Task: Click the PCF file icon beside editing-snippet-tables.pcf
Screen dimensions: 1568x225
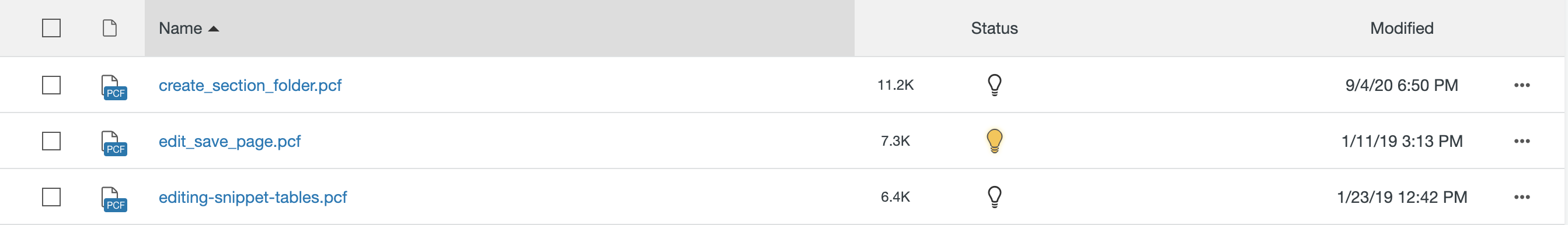Action: [114, 199]
